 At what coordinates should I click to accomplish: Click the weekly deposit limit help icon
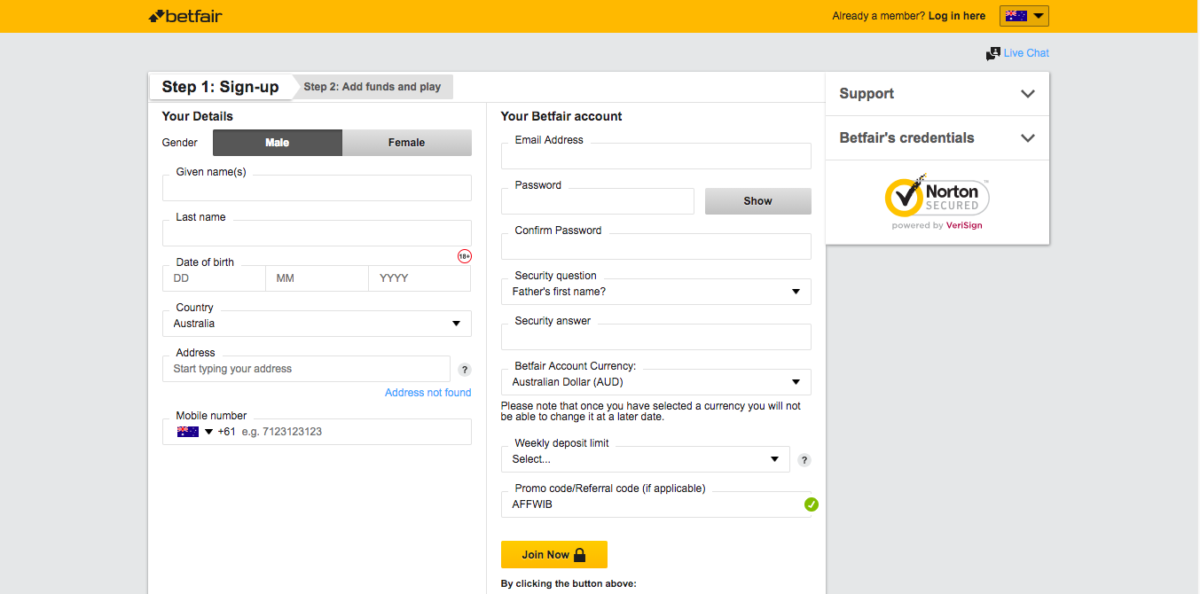pyautogui.click(x=804, y=459)
